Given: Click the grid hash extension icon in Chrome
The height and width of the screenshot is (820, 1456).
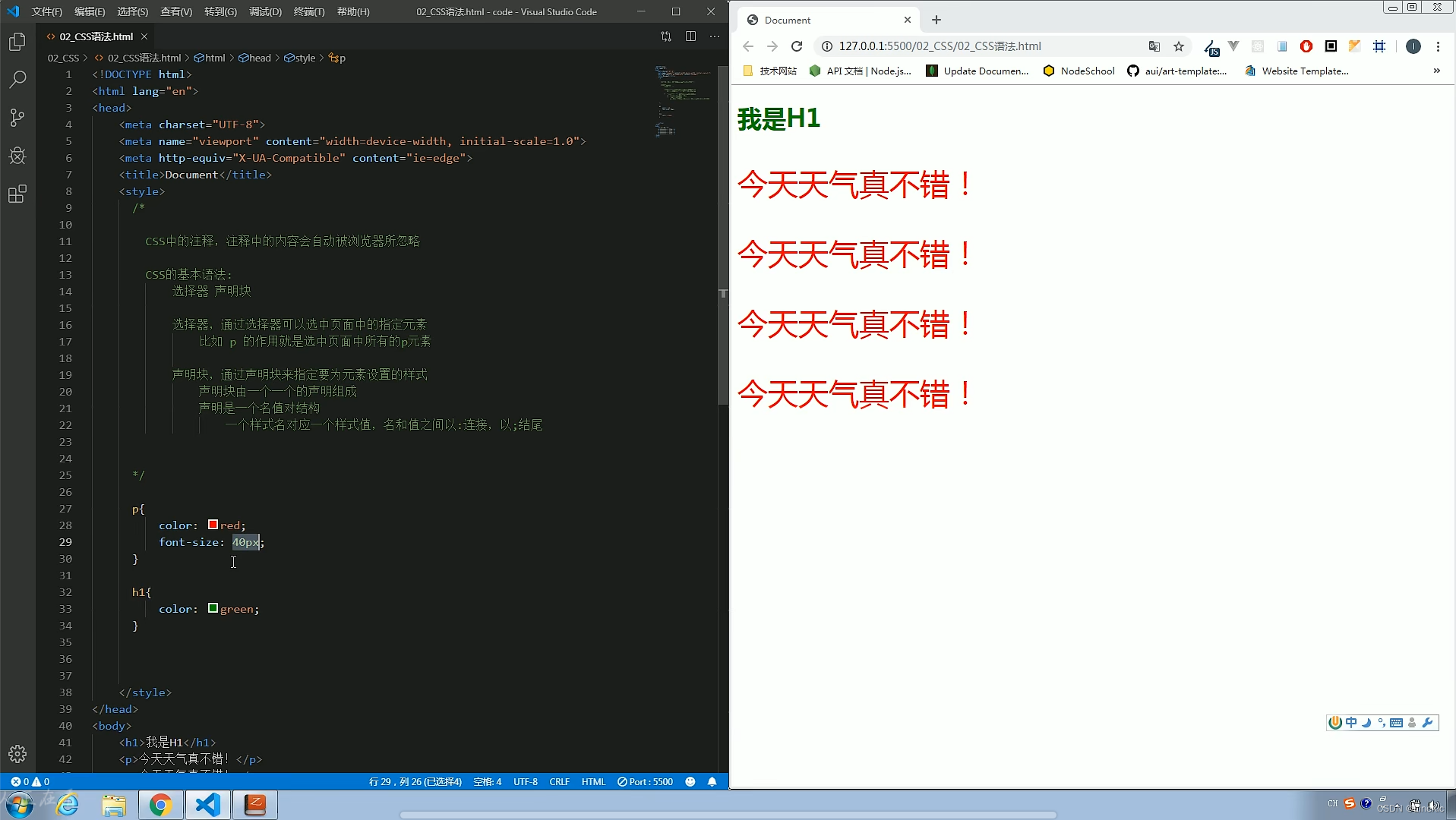Looking at the screenshot, I should (x=1379, y=46).
